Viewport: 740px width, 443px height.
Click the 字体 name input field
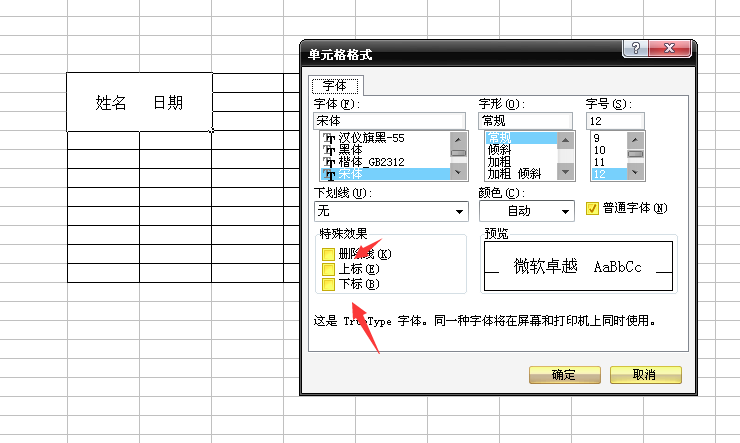point(389,121)
